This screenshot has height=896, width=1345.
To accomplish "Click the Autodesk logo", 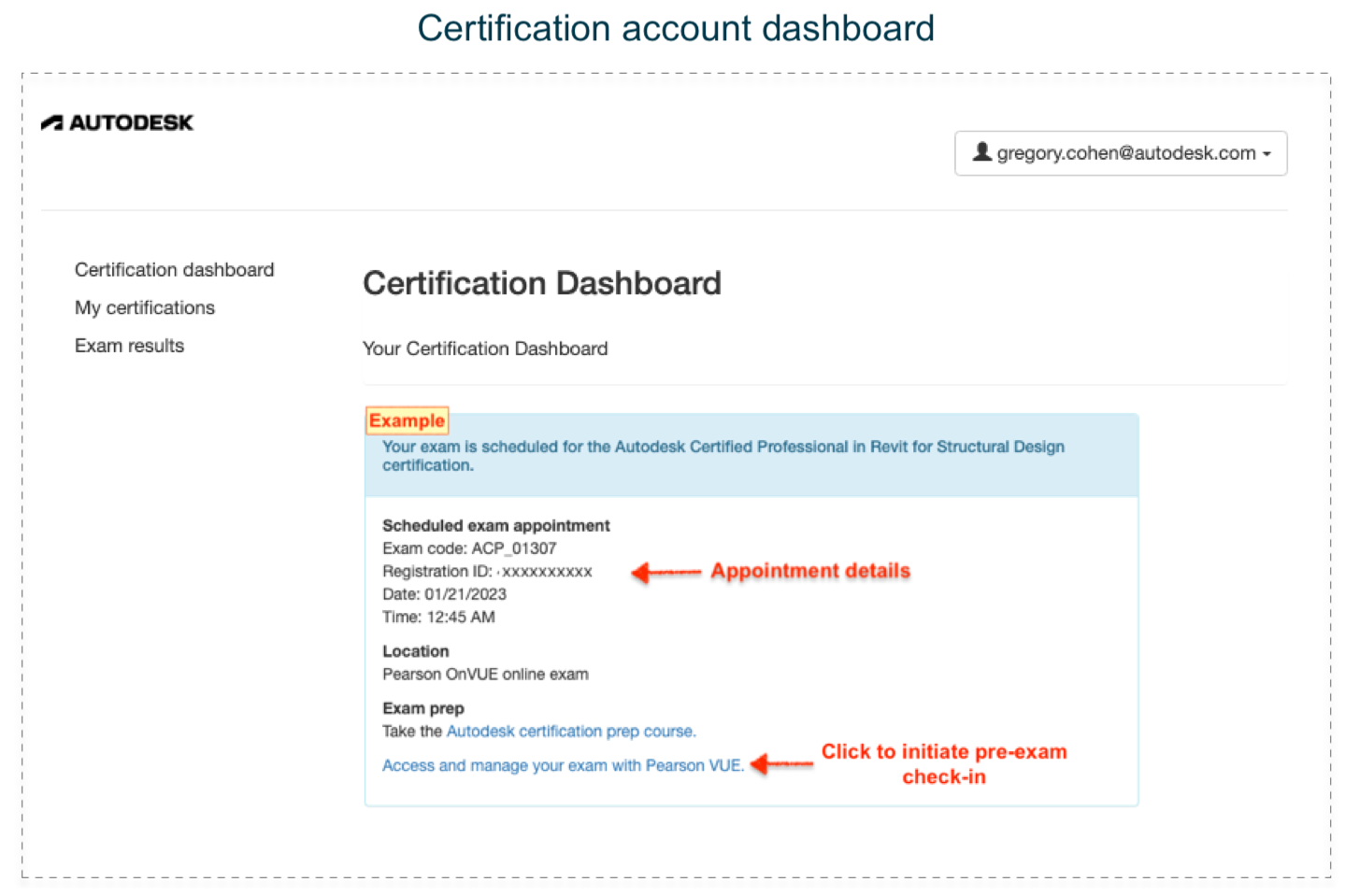I will [x=117, y=122].
